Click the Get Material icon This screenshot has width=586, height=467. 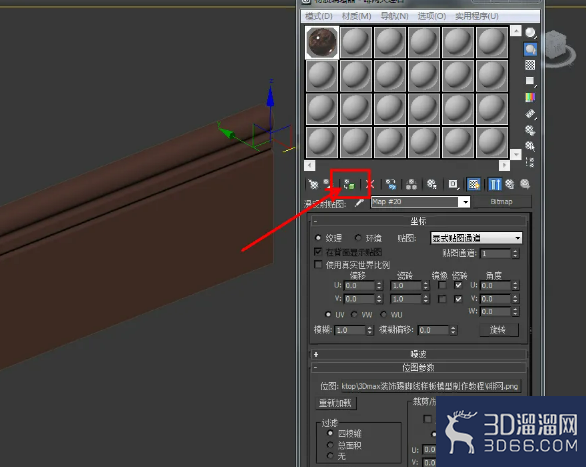point(313,184)
